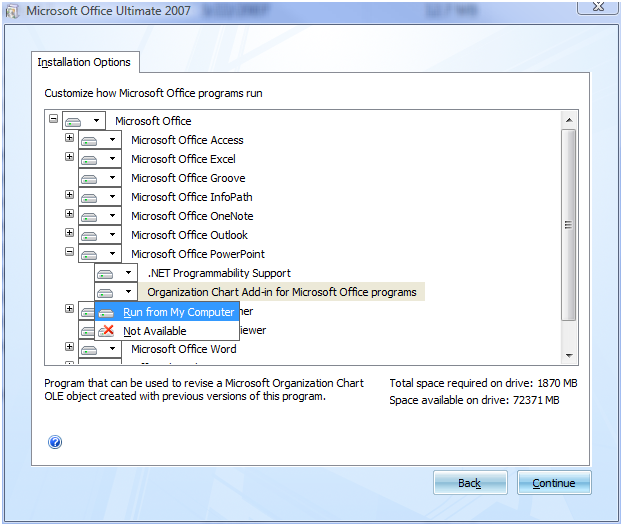Select Microsoft Office InfoPath label

point(192,197)
